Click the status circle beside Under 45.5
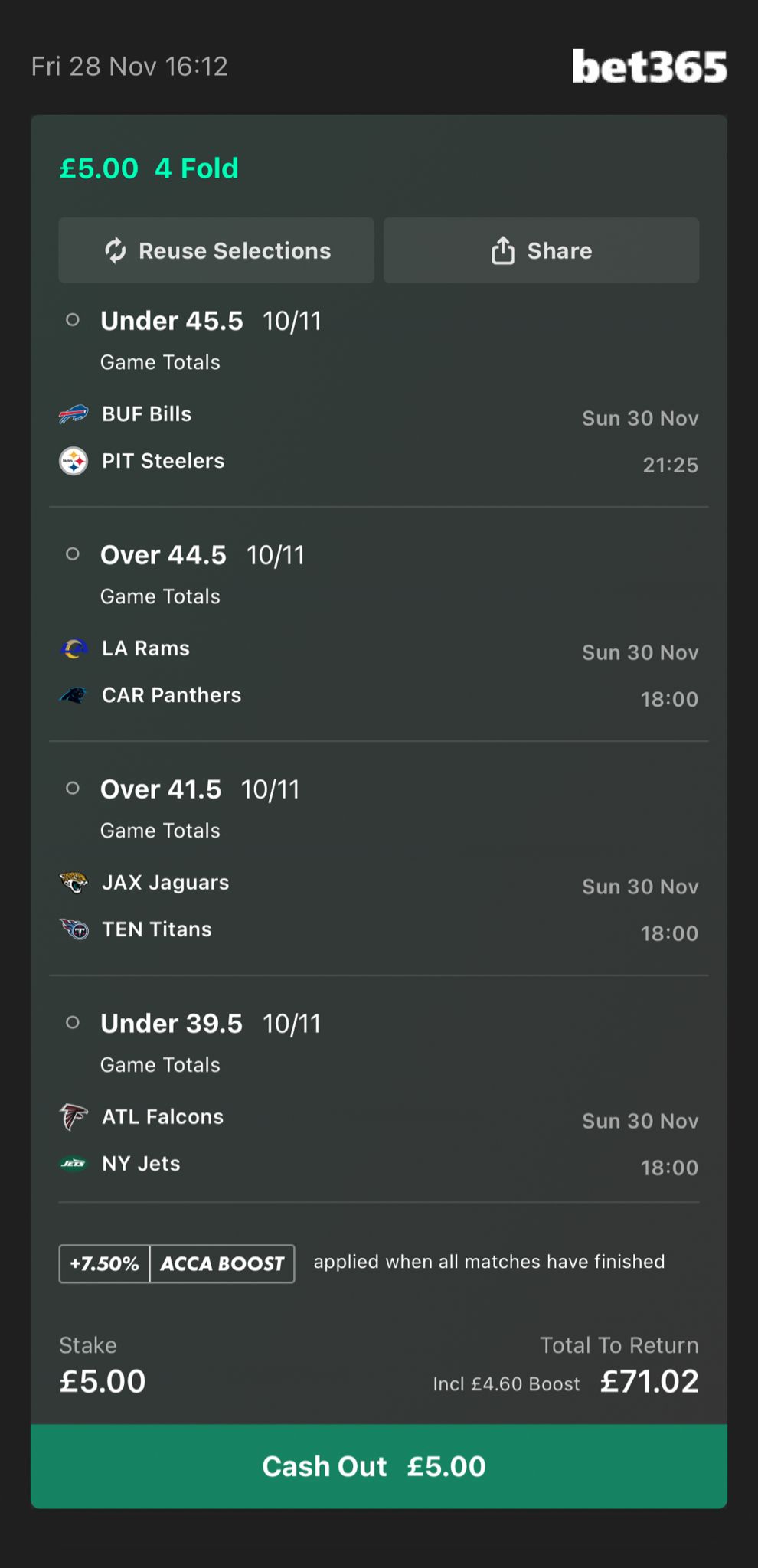Image resolution: width=758 pixels, height=1568 pixels. pyautogui.click(x=73, y=320)
